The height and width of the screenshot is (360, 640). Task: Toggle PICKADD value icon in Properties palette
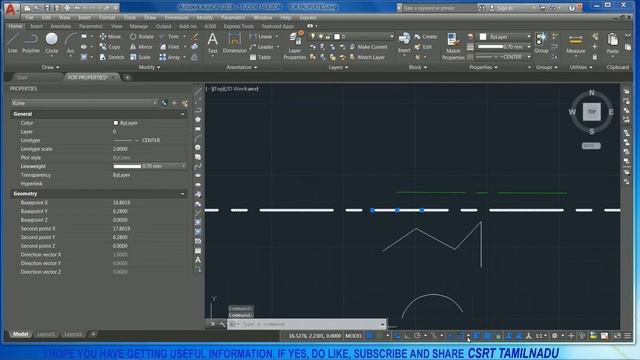[164, 103]
